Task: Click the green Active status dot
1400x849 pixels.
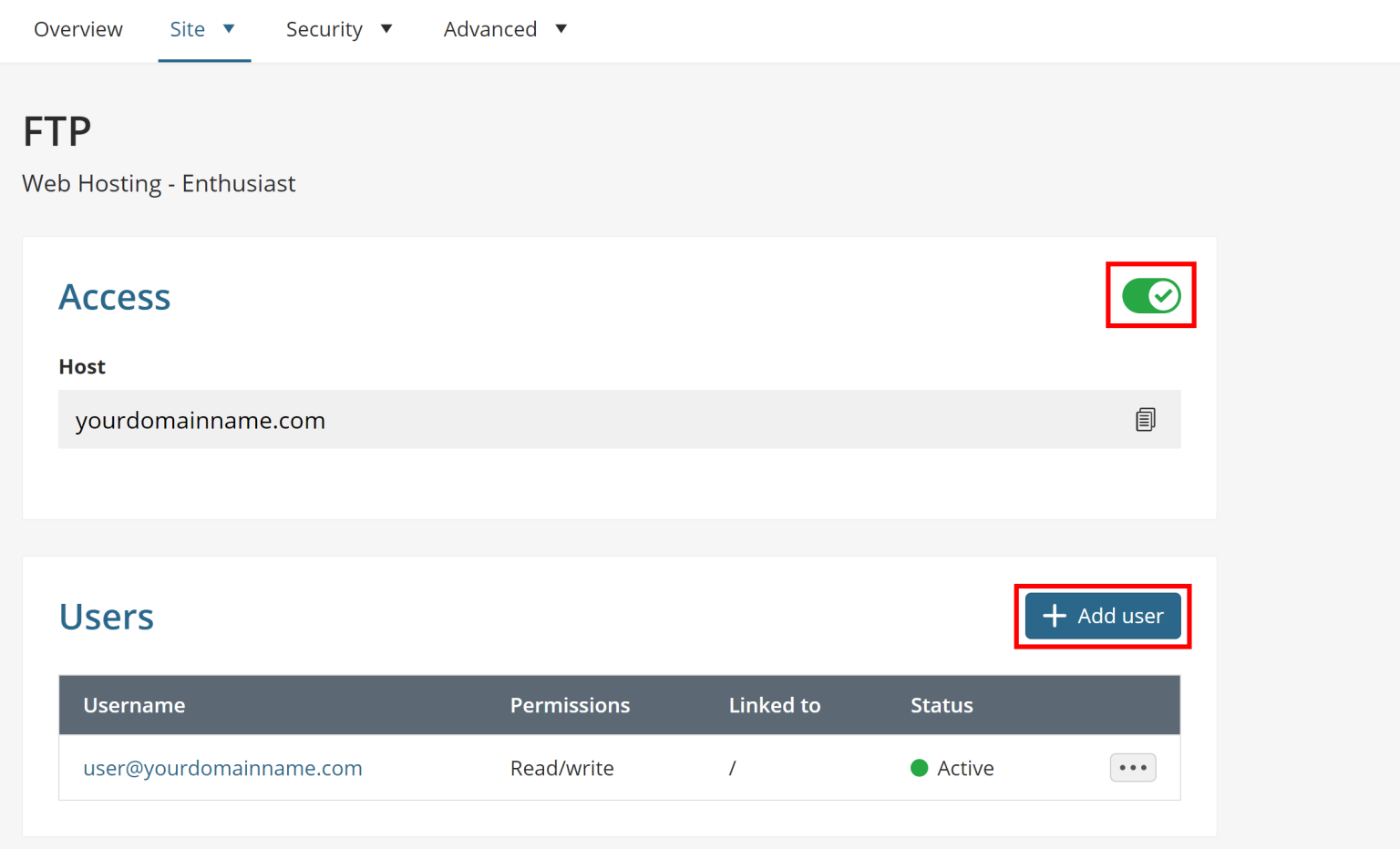Action: 920,768
